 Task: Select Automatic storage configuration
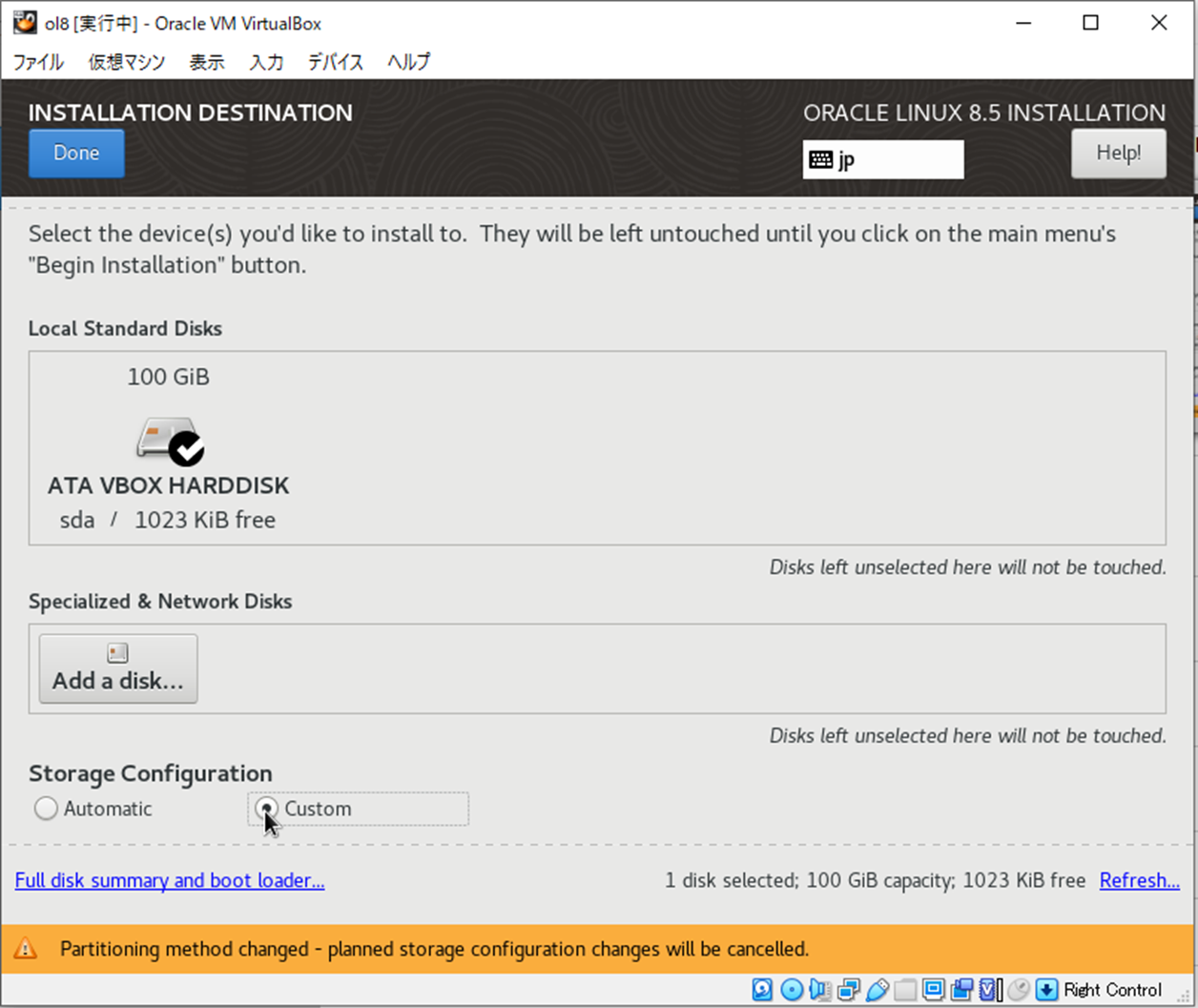[x=93, y=809]
